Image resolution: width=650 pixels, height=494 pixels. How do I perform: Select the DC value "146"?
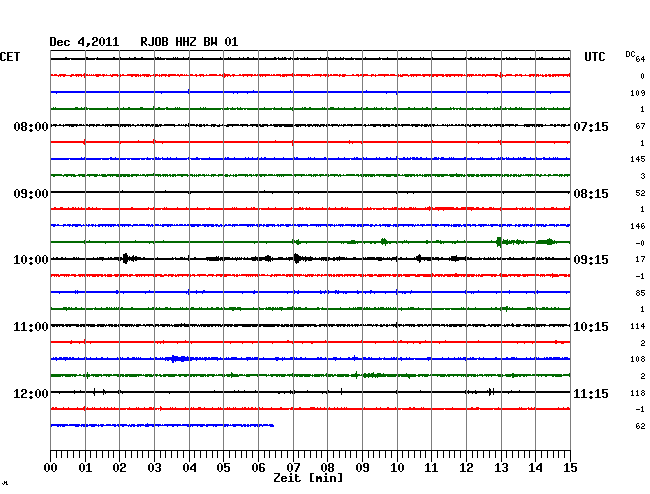[x=638, y=226]
